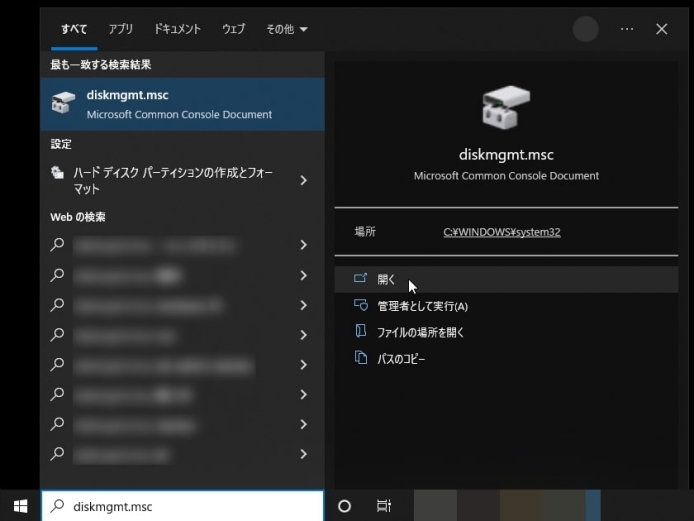Open the Windows Start button
The height and width of the screenshot is (521, 694).
coord(20,506)
